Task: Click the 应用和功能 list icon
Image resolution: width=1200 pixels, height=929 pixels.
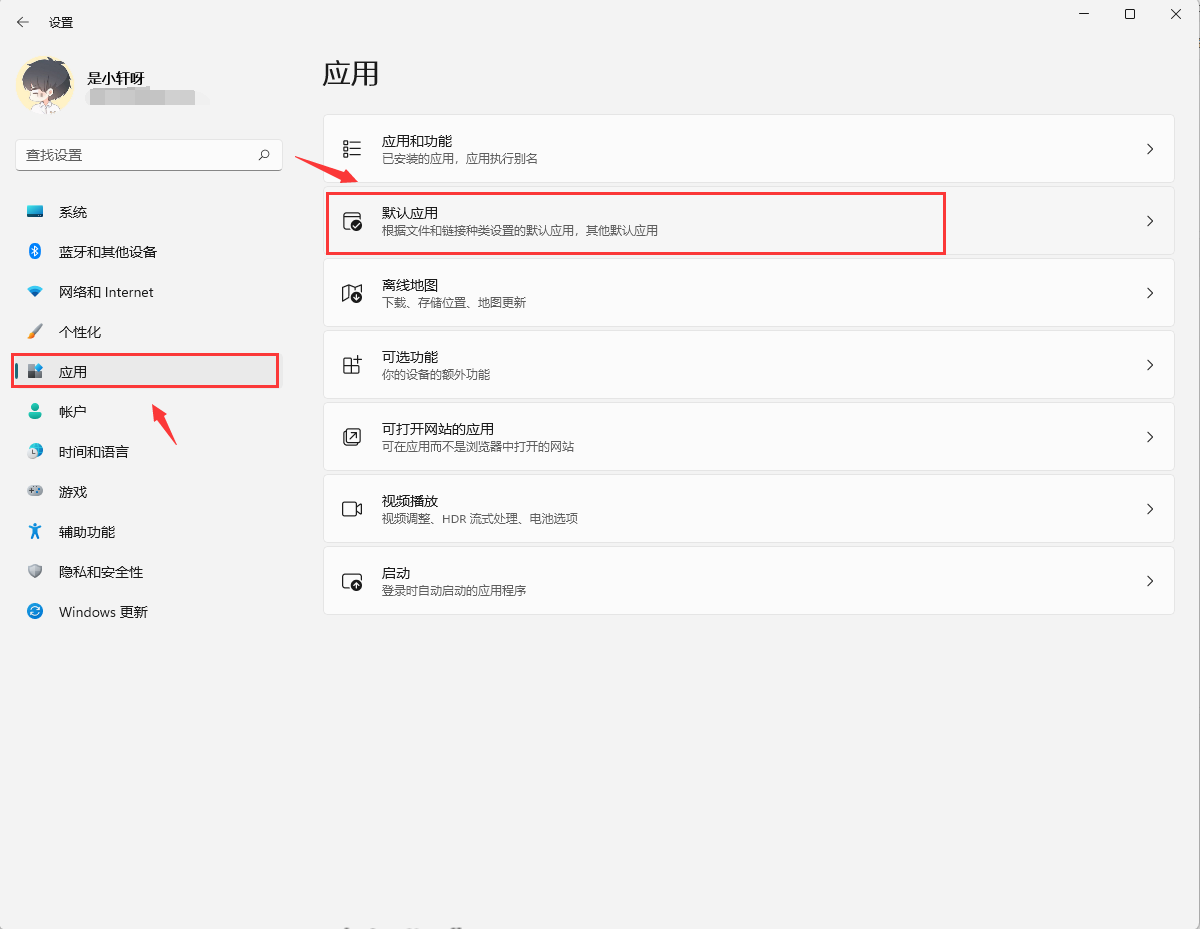Action: (x=351, y=148)
